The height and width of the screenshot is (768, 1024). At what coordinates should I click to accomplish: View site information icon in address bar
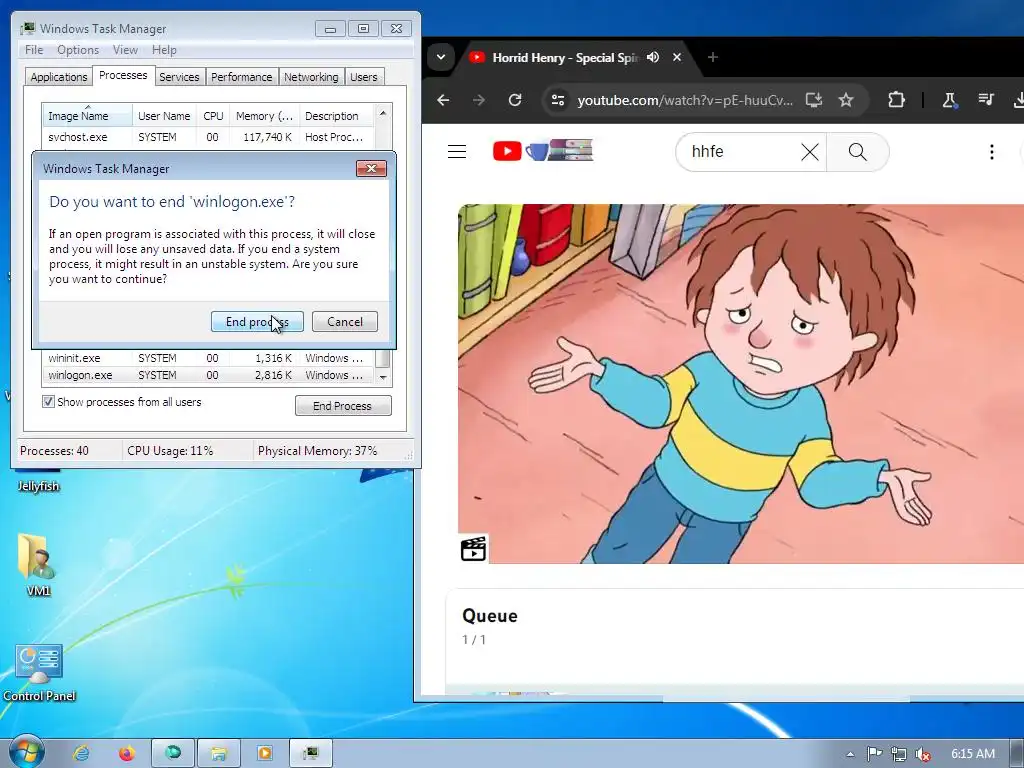pos(558,100)
